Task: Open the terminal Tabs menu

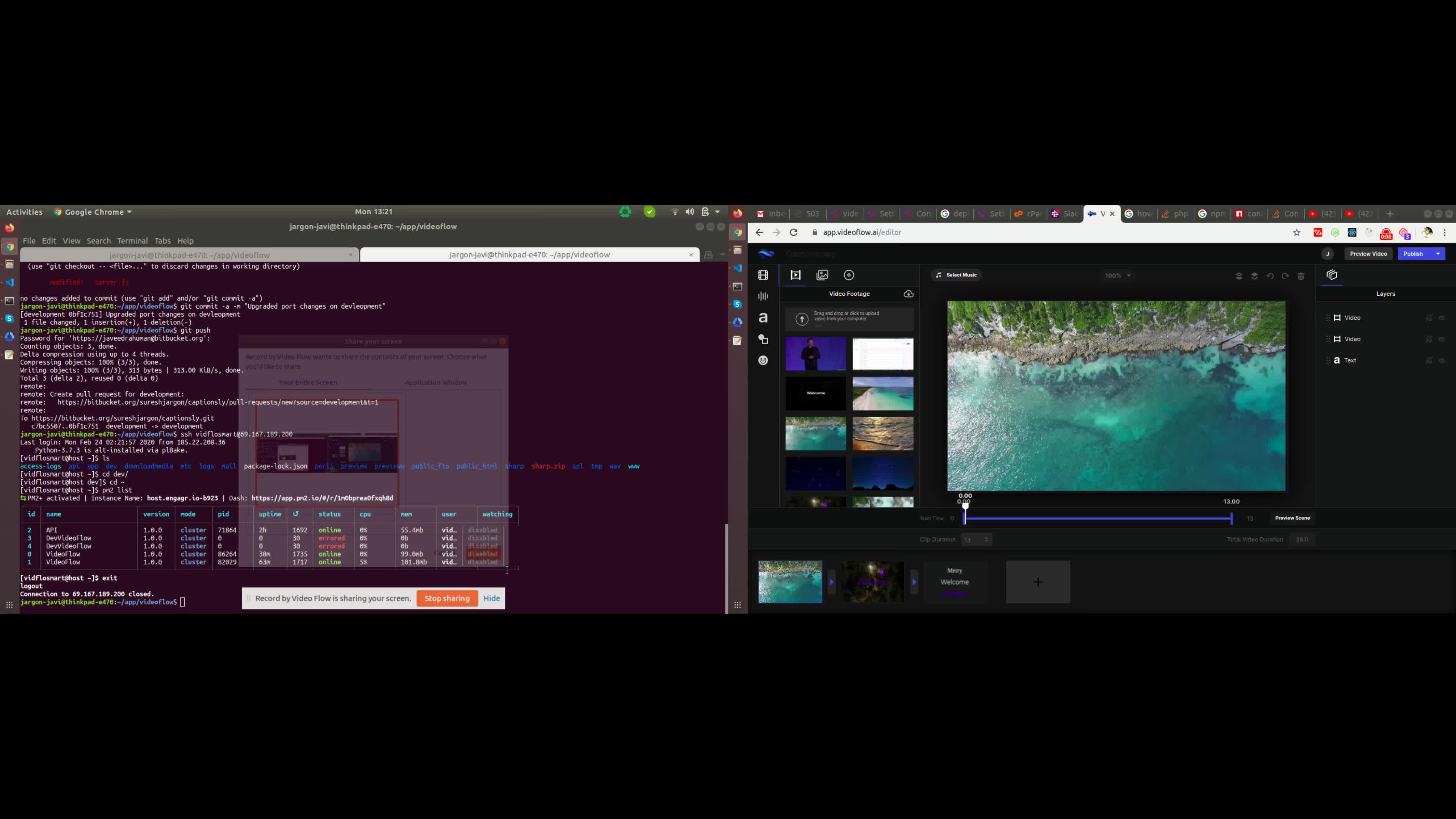Action: [162, 241]
